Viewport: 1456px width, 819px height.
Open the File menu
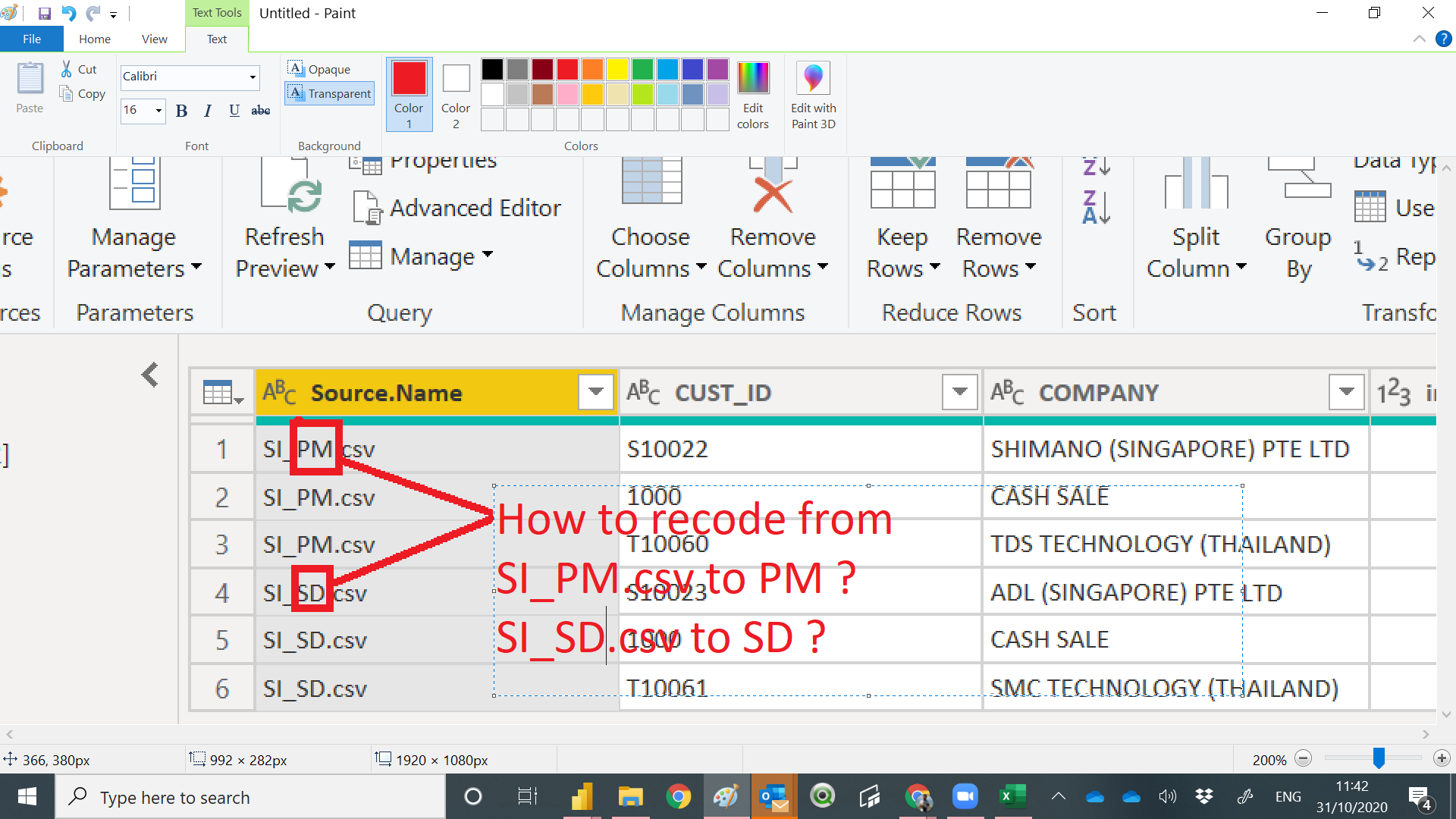32,39
